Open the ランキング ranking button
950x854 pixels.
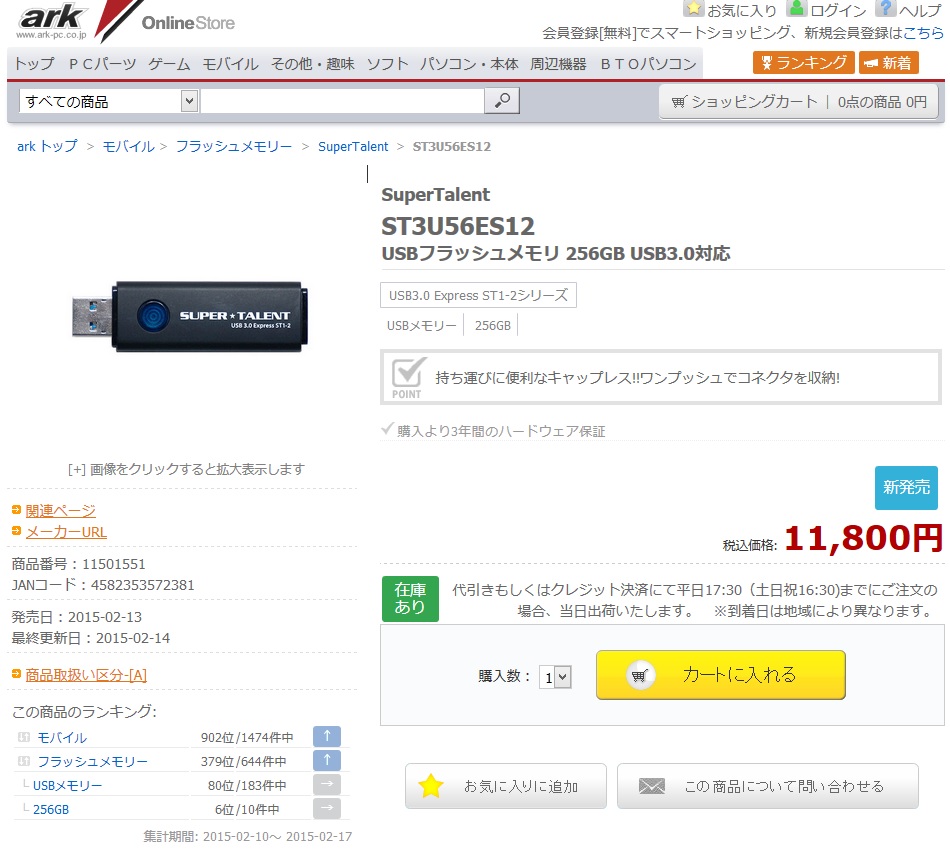pos(803,62)
